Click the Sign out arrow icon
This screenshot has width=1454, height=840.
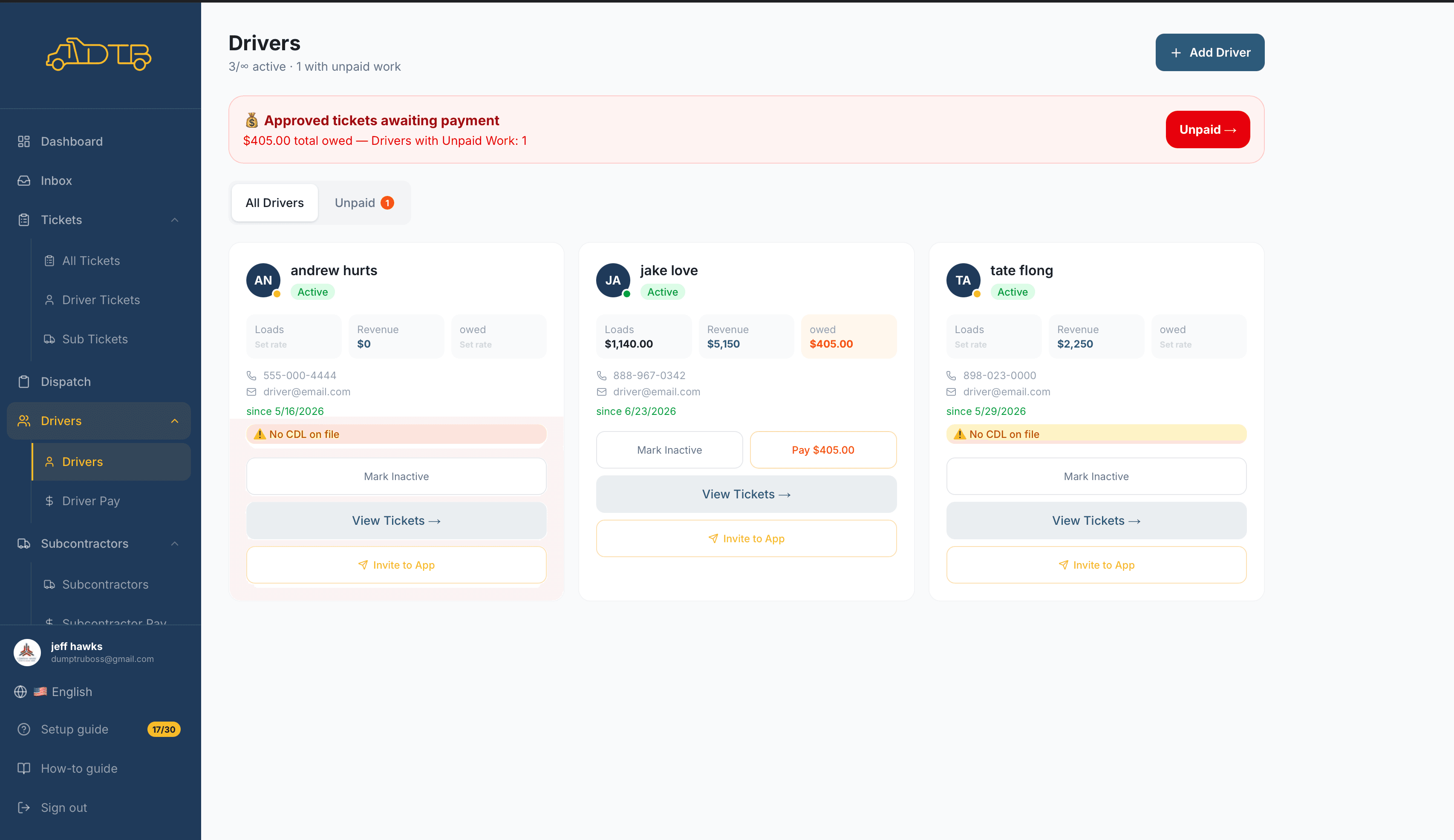pos(24,808)
